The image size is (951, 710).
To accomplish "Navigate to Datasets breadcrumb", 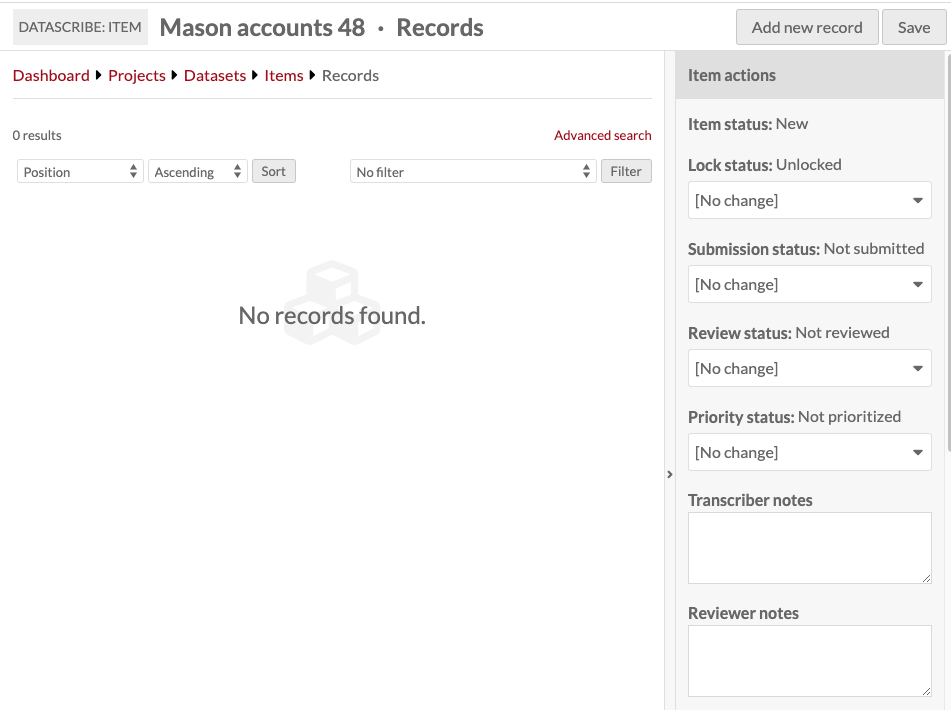I will coord(215,75).
